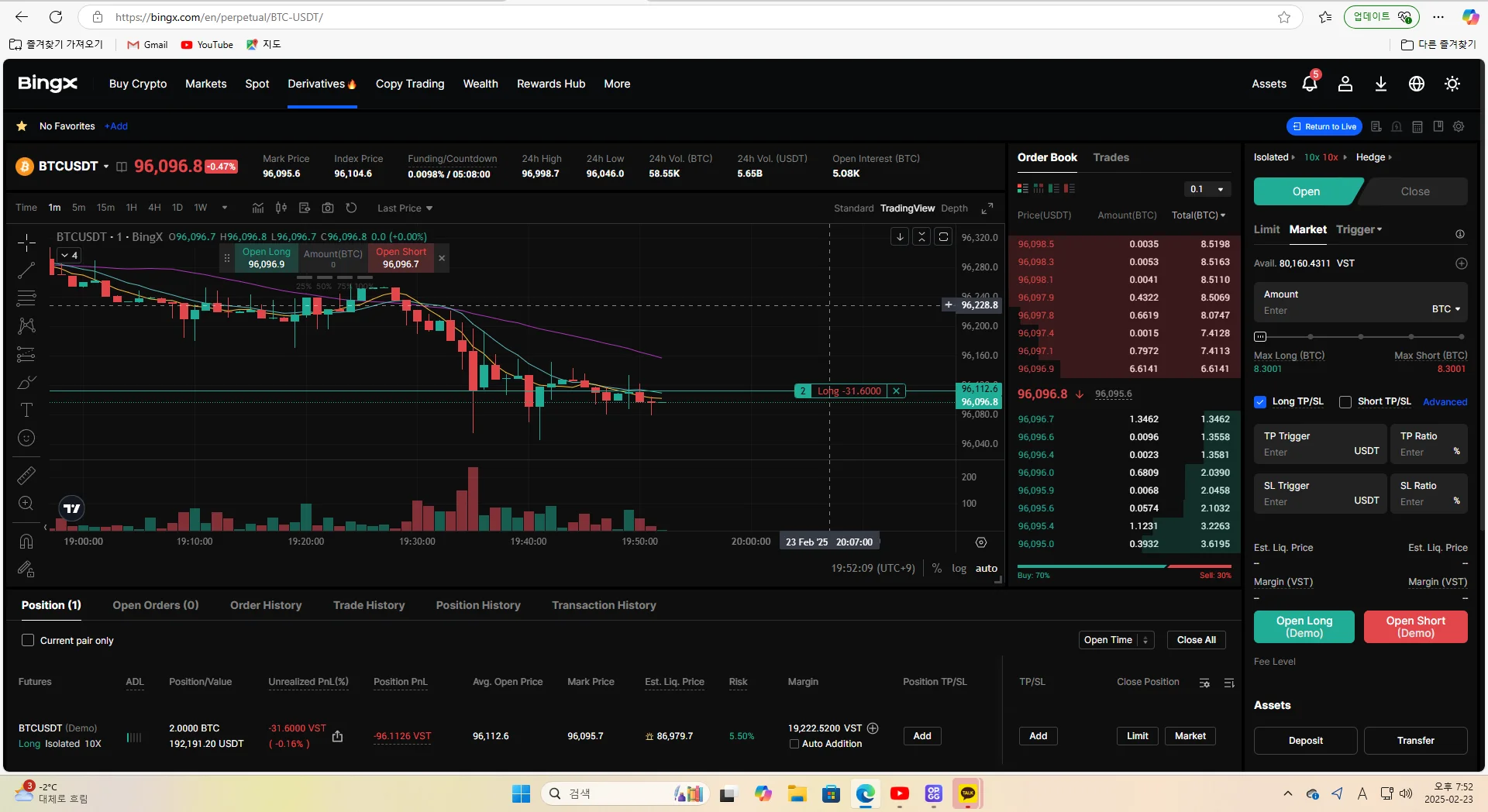Open the notifications bell

(x=1310, y=84)
